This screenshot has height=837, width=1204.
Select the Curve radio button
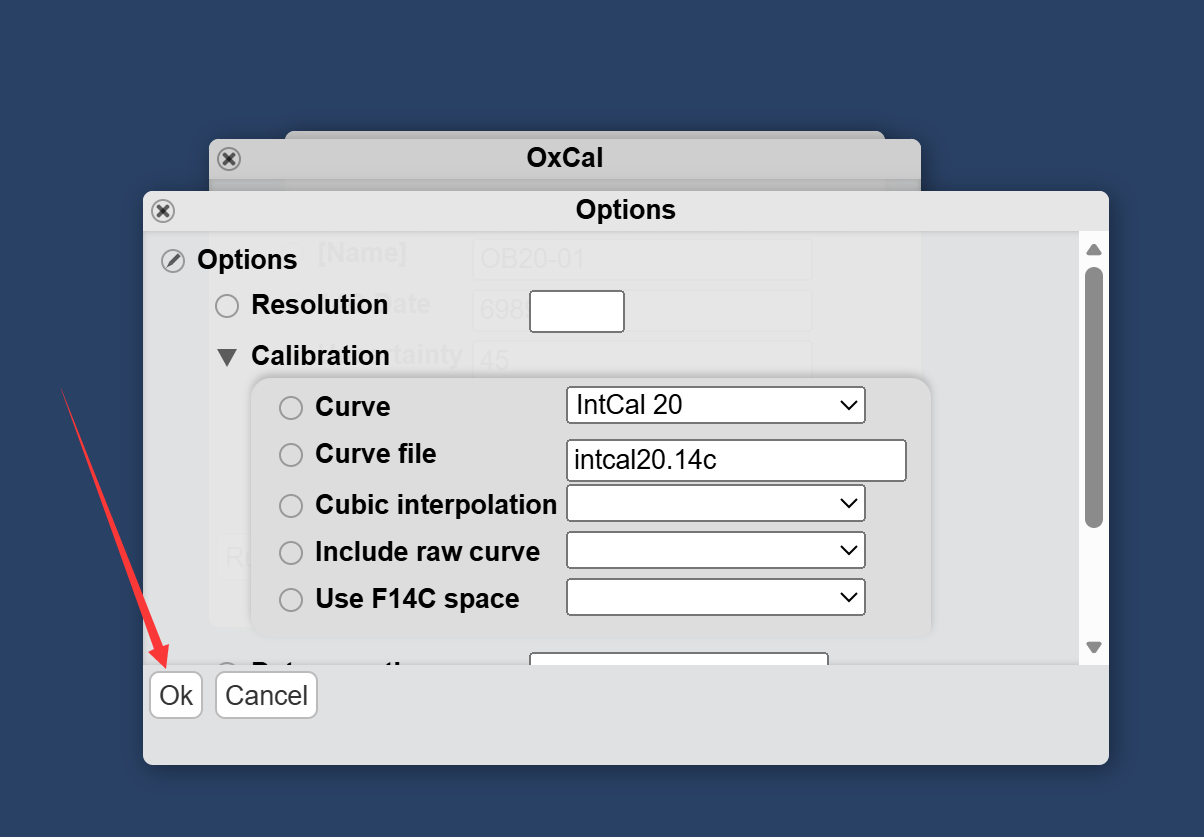(291, 408)
